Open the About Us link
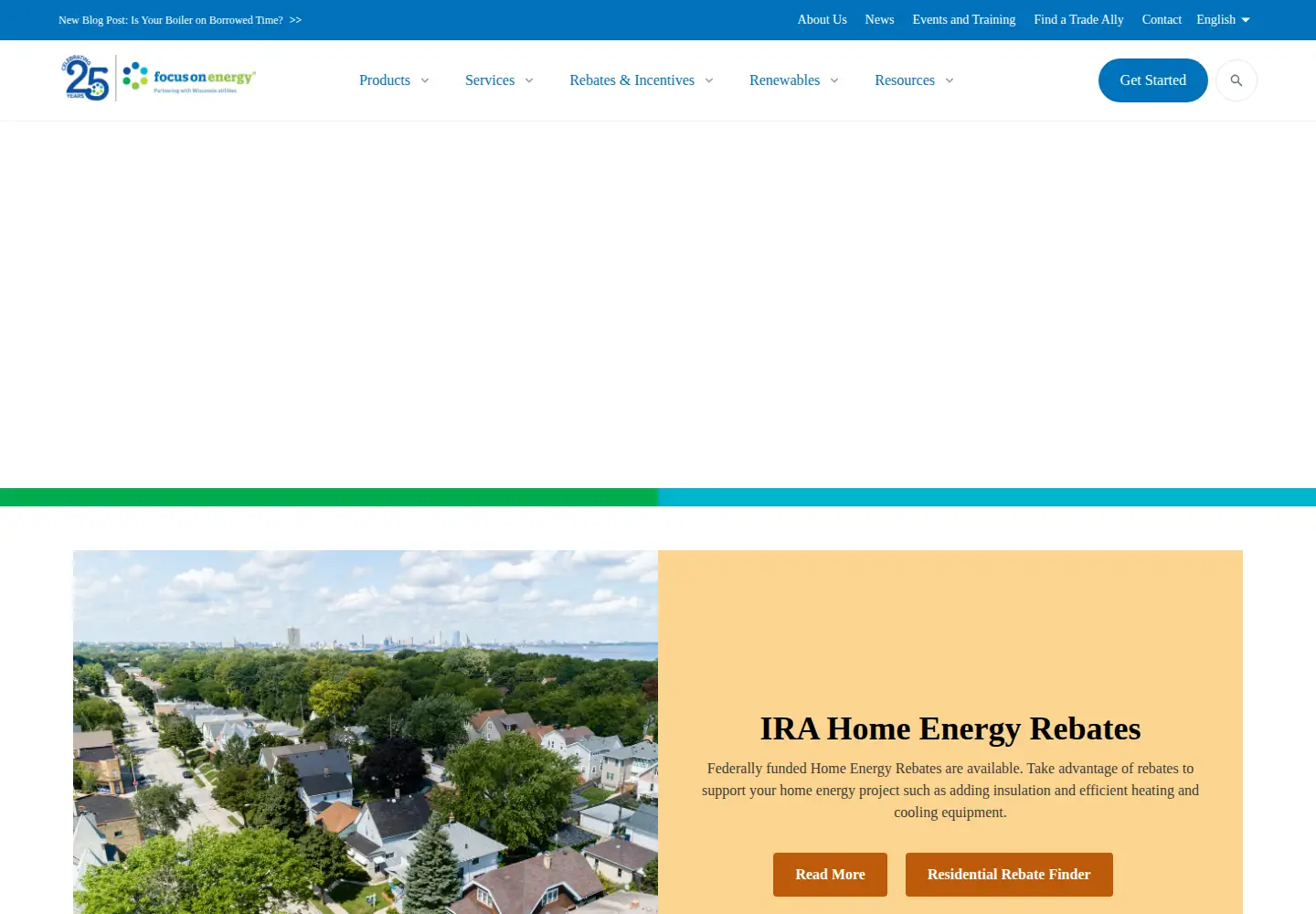 point(822,19)
